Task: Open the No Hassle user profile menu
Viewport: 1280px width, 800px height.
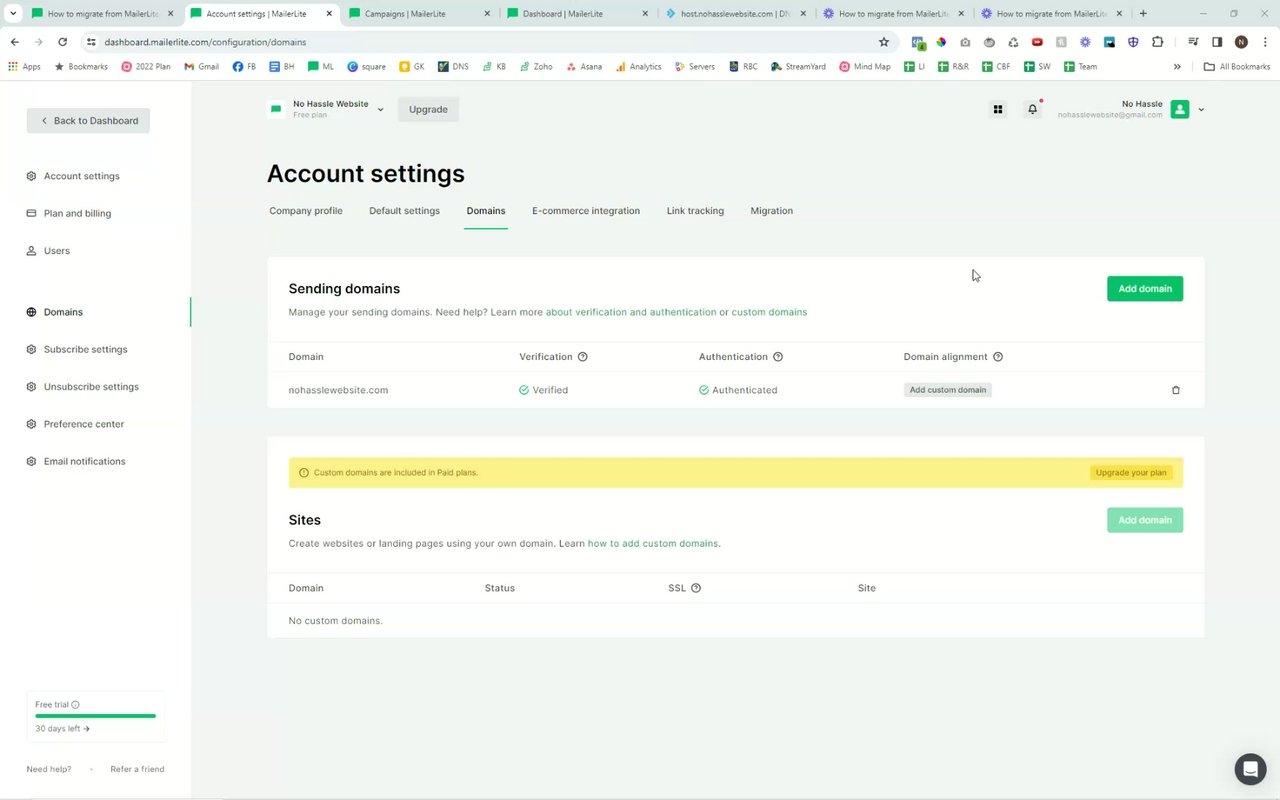Action: coord(1200,110)
